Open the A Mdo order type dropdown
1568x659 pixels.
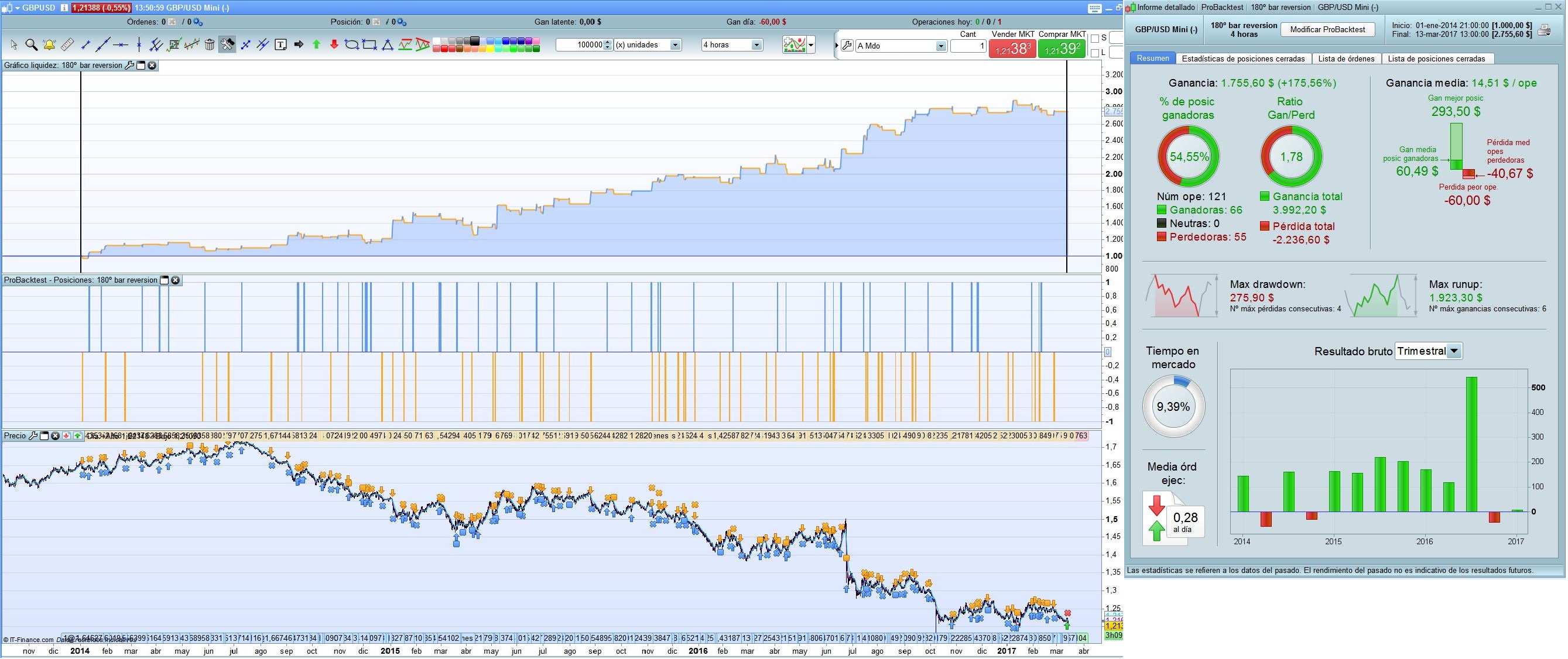point(941,46)
